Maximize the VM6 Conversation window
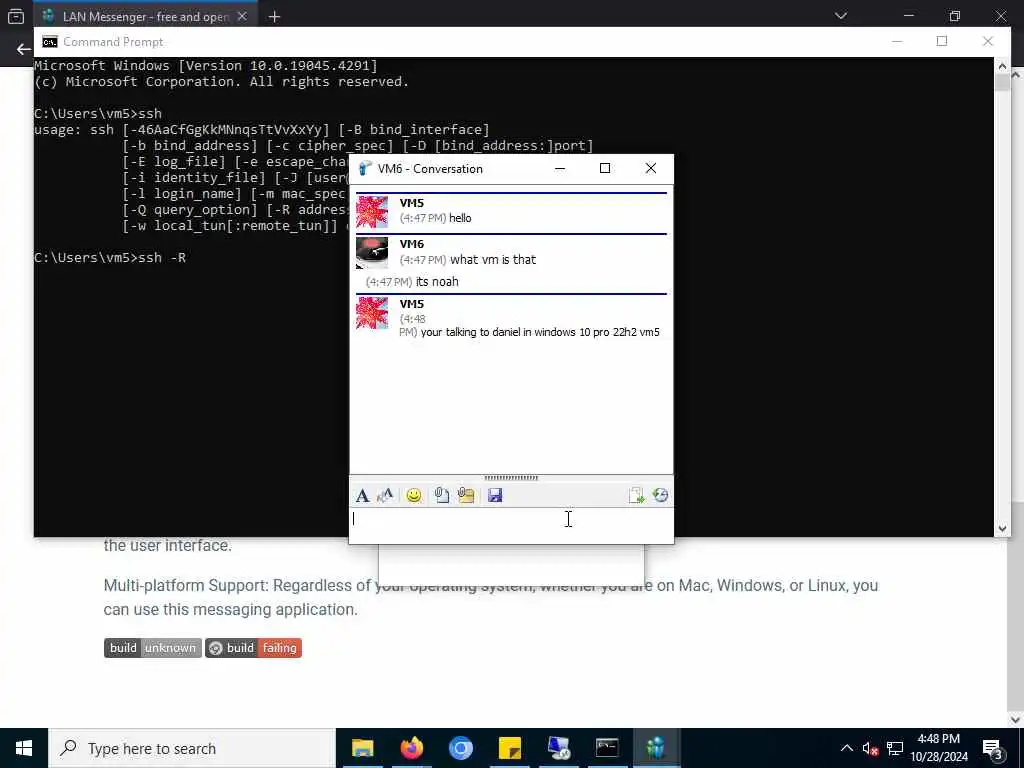Image resolution: width=1024 pixels, height=768 pixels. coord(605,168)
